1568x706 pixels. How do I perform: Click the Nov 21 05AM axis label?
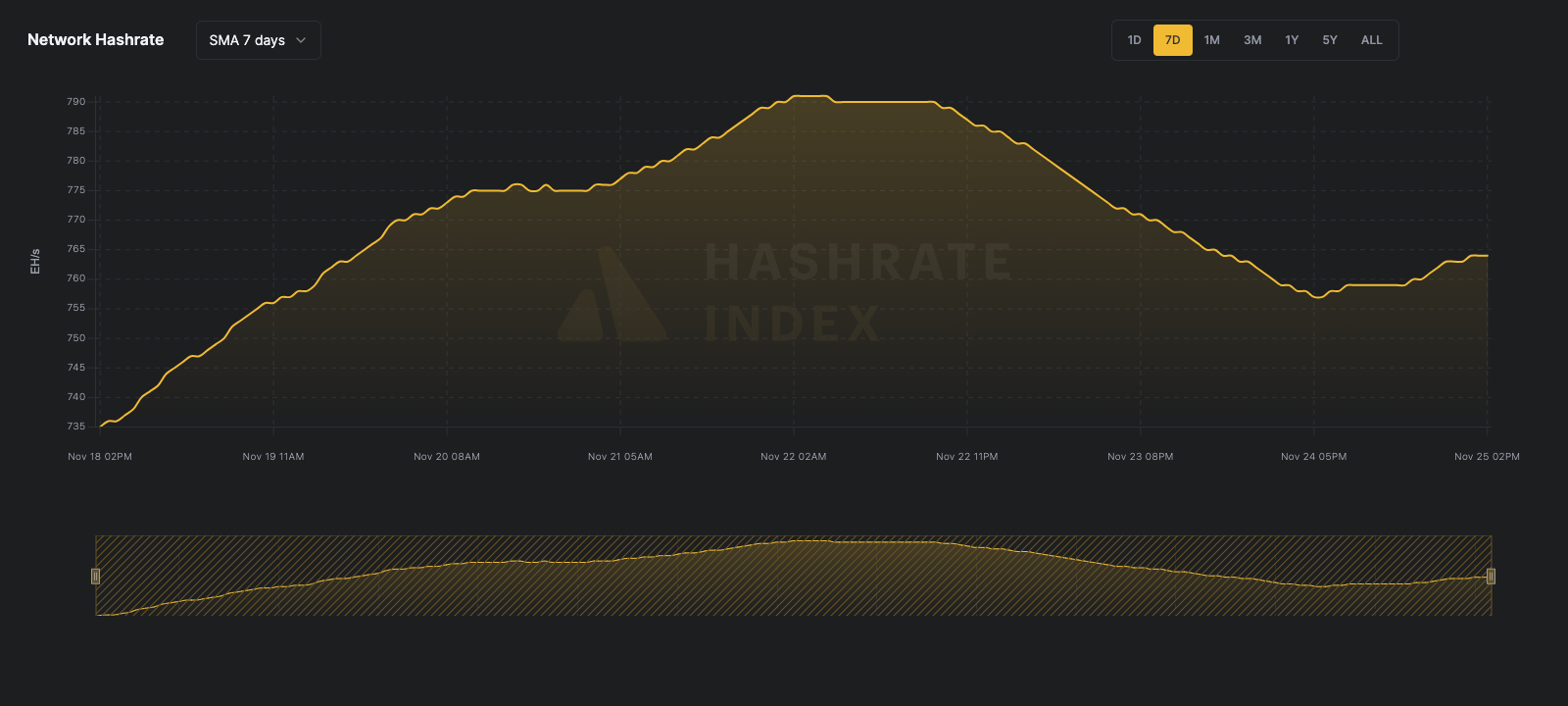(620, 457)
